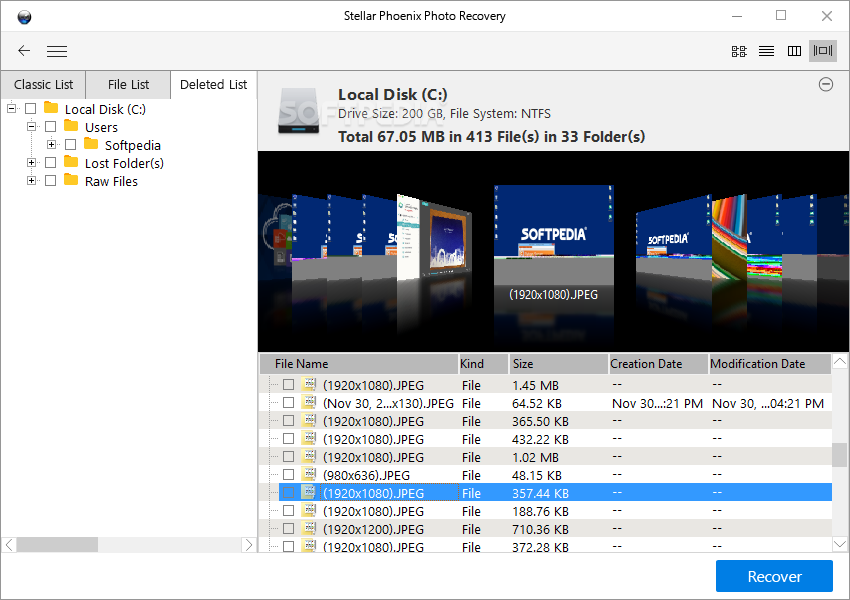Click the Raw Files folder icon
The width and height of the screenshot is (850, 600).
tap(71, 179)
